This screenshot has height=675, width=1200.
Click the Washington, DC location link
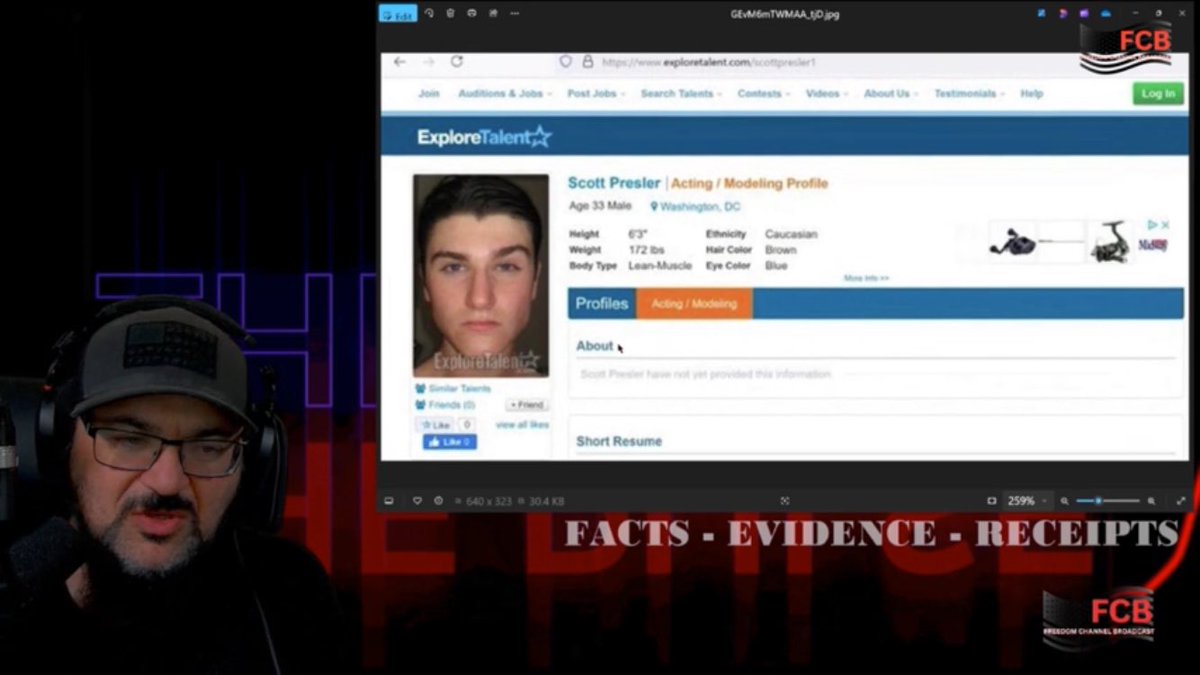[696, 207]
